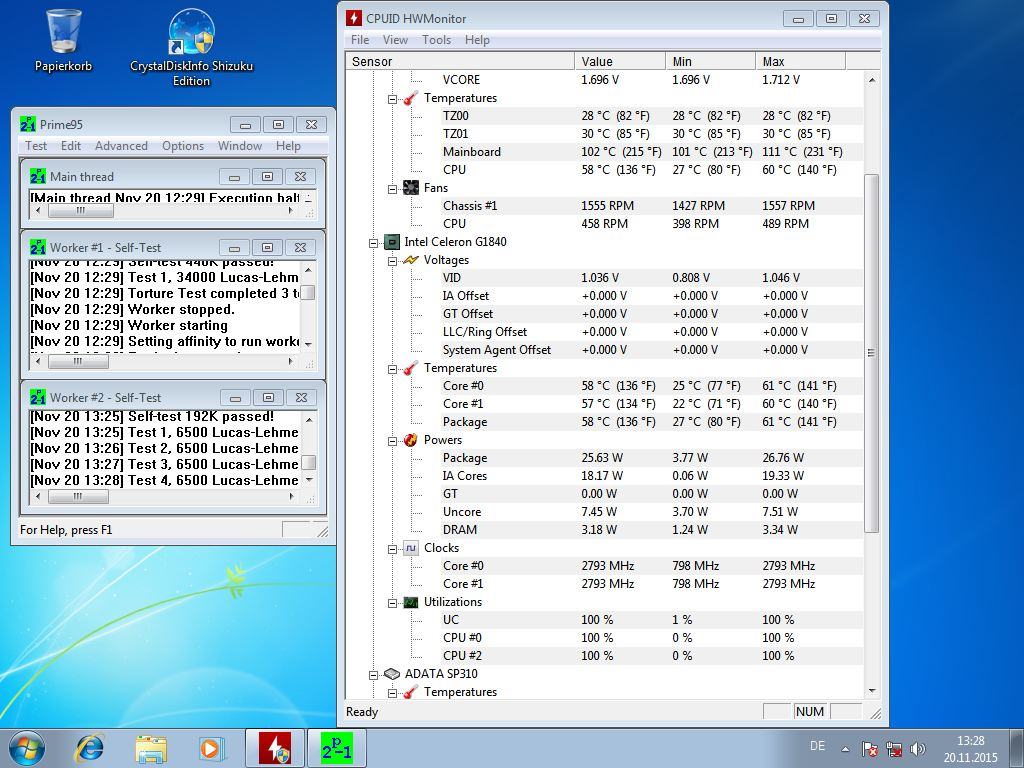Click HWMonitor vertical scrollbar thumb

click(x=871, y=353)
